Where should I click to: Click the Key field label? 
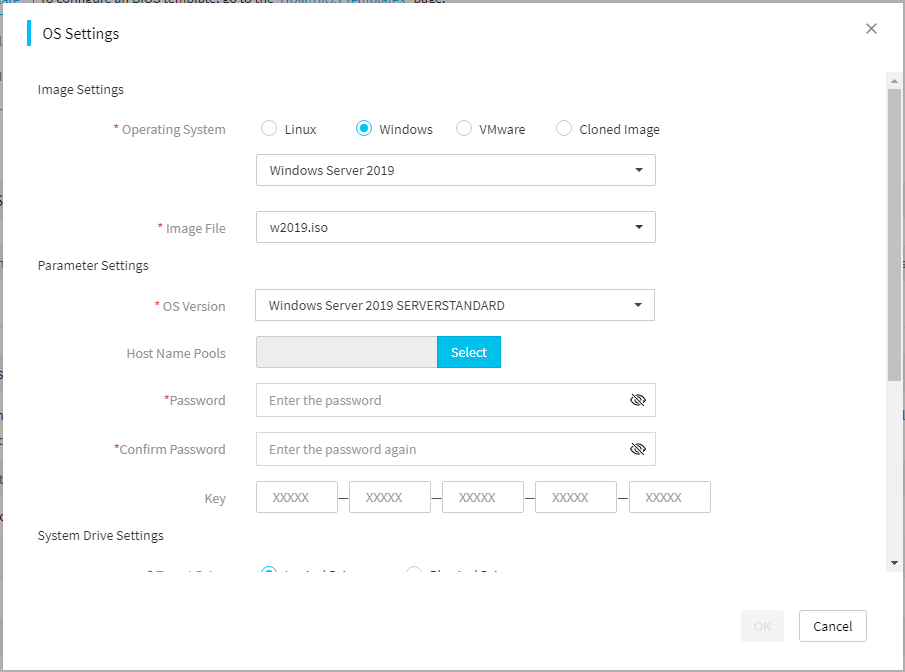click(x=215, y=498)
